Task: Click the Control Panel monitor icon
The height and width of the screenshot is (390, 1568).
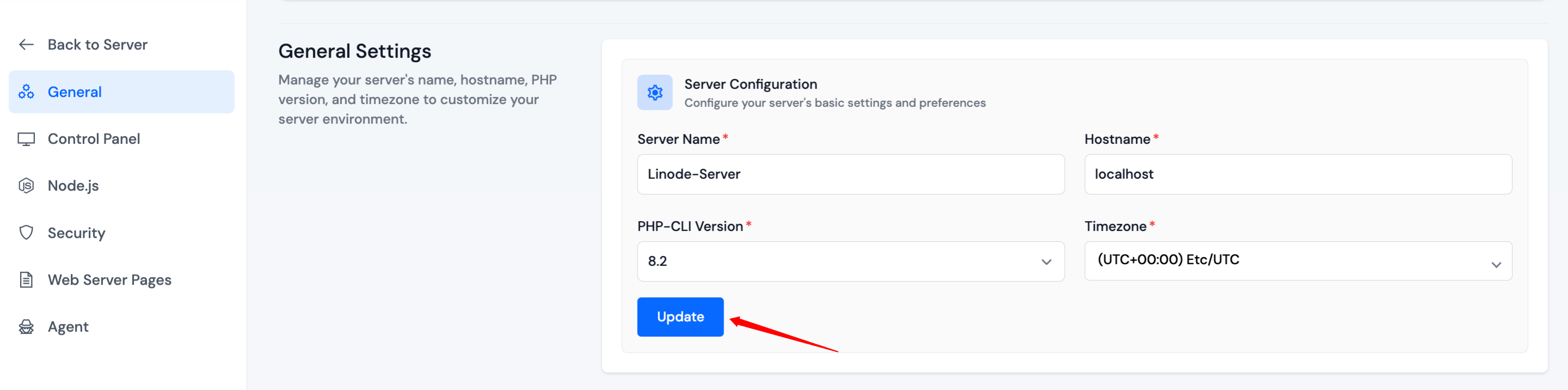Action: click(26, 139)
